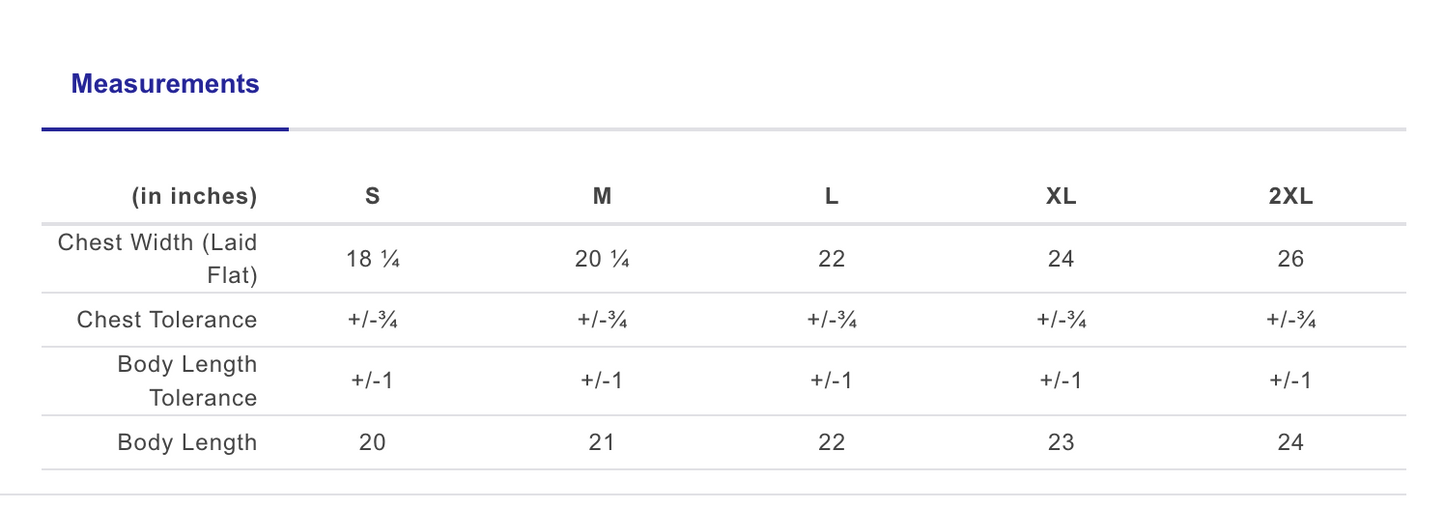This screenshot has height=508, width=1445.
Task: Click the L size column header
Action: [x=831, y=197]
